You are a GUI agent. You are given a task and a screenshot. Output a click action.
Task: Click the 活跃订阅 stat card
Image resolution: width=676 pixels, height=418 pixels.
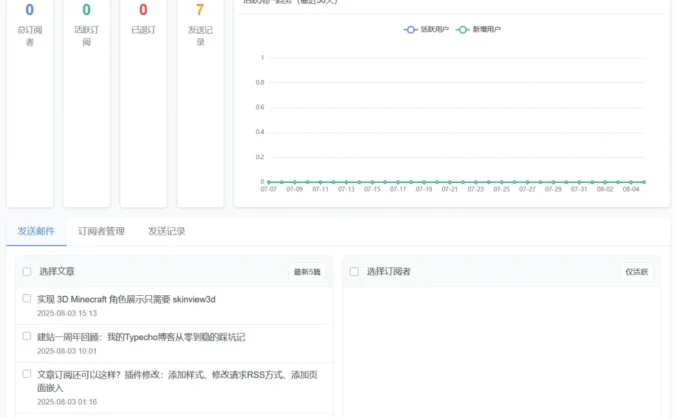(x=87, y=103)
